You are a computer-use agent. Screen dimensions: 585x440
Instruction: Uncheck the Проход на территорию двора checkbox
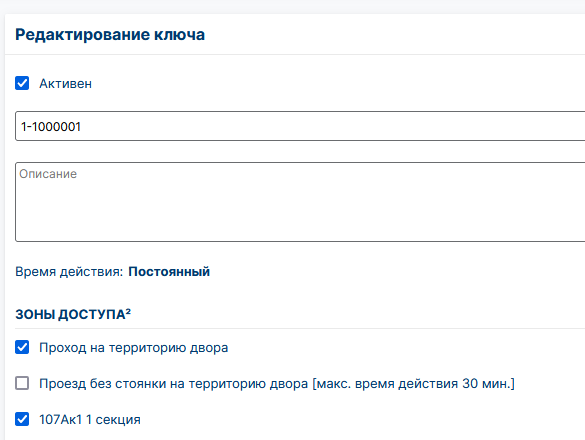(22, 347)
